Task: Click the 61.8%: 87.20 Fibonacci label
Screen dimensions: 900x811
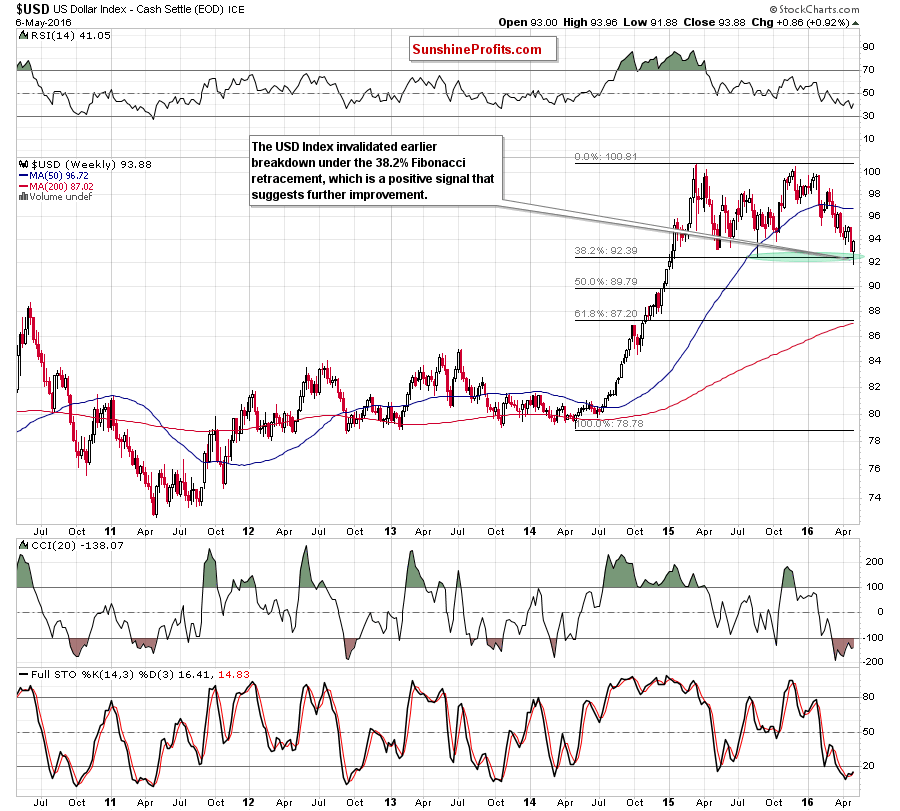Action: (606, 314)
